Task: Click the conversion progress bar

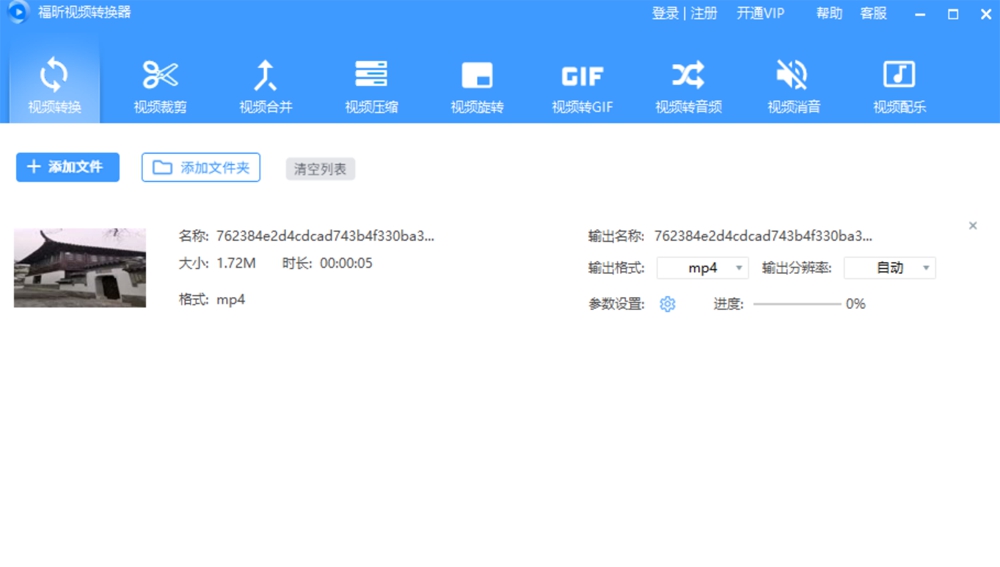Action: (x=797, y=304)
